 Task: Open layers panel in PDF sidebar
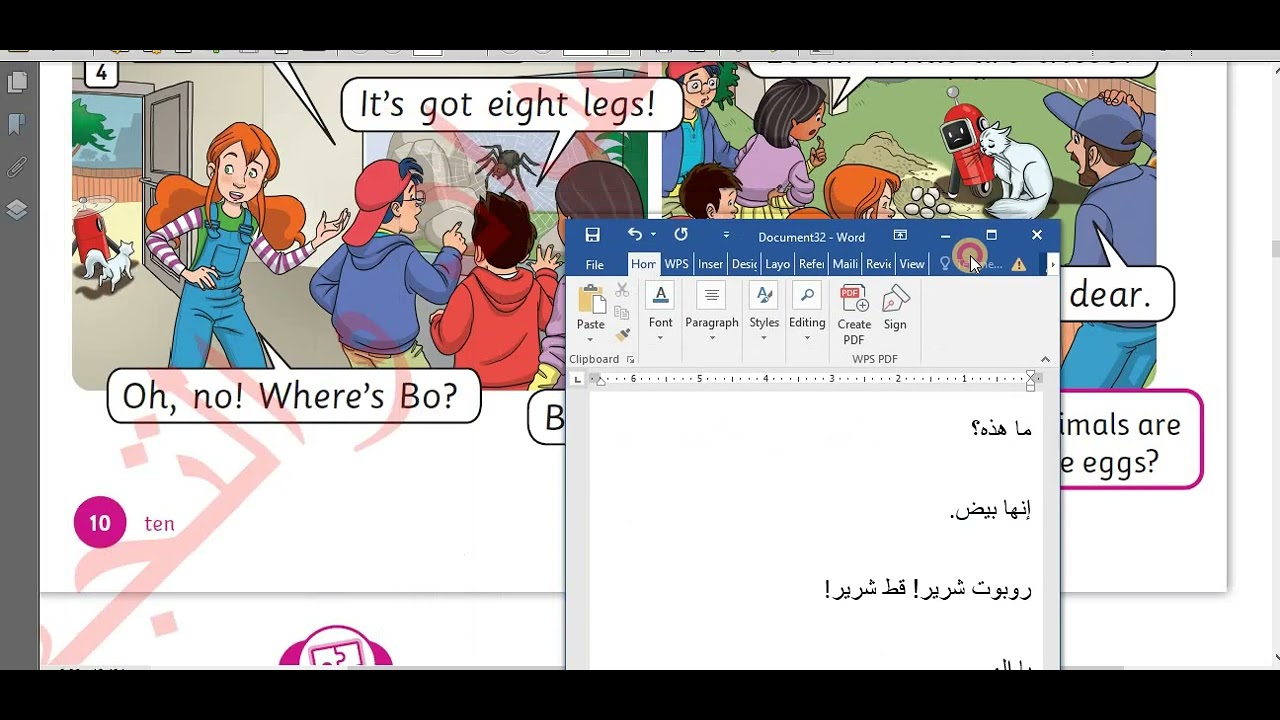17,209
